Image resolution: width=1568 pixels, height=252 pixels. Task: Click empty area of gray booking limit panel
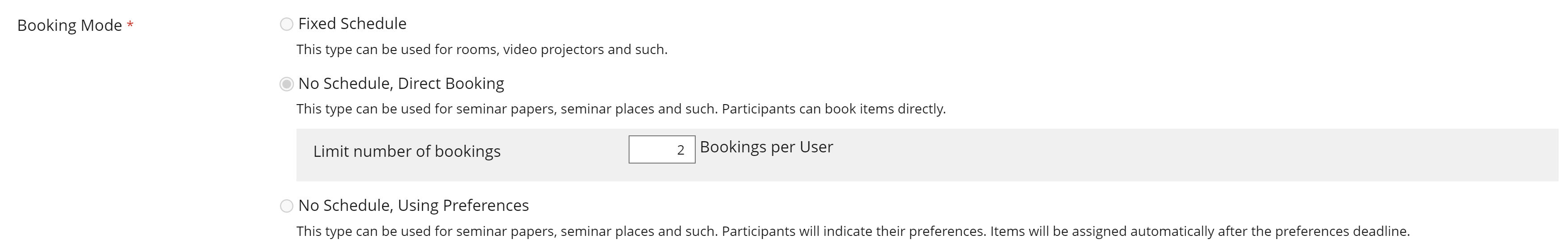1157,155
